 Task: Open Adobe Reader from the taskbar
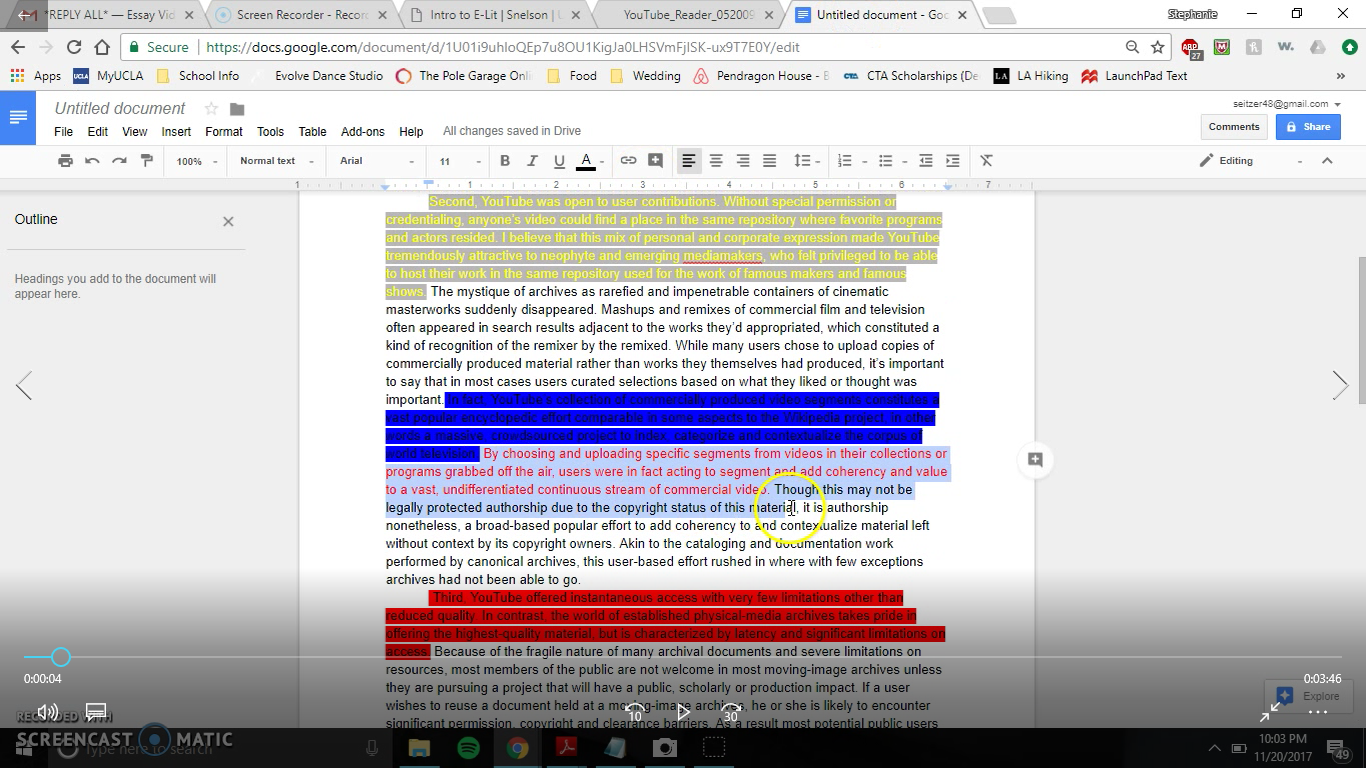pos(567,747)
